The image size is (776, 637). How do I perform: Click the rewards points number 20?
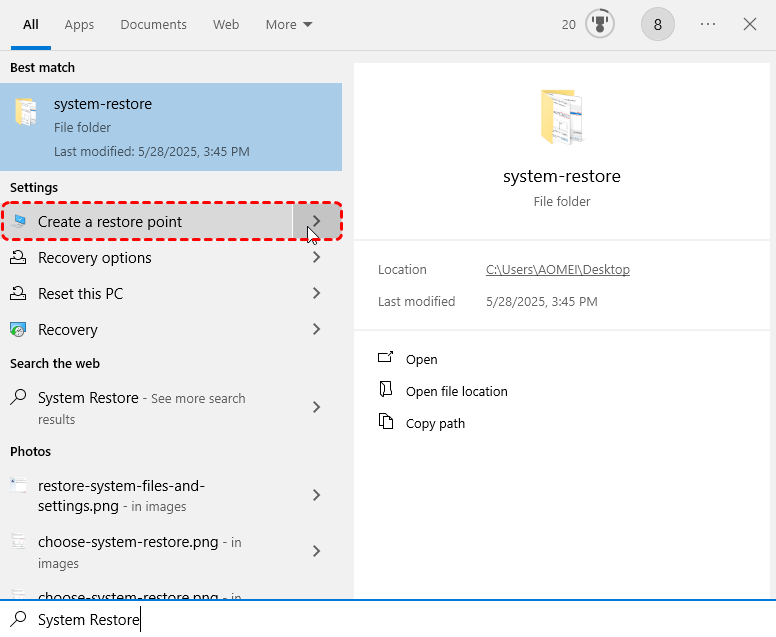pyautogui.click(x=569, y=25)
